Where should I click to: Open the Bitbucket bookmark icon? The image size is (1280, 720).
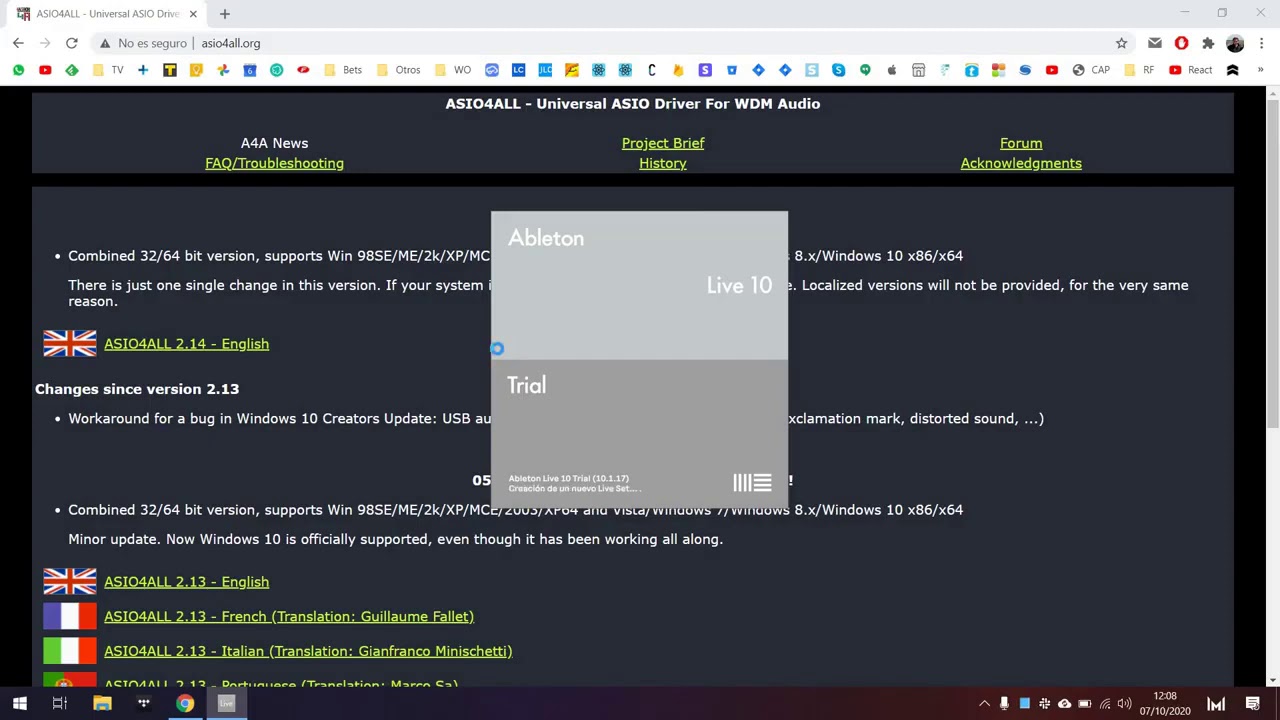[x=732, y=70]
